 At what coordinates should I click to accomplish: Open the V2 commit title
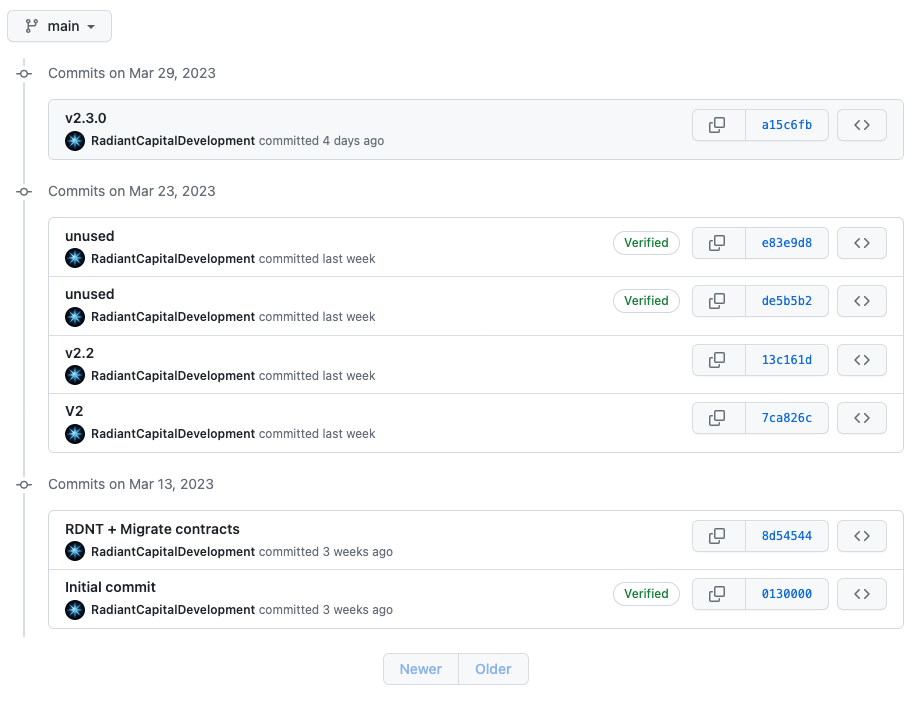point(74,411)
